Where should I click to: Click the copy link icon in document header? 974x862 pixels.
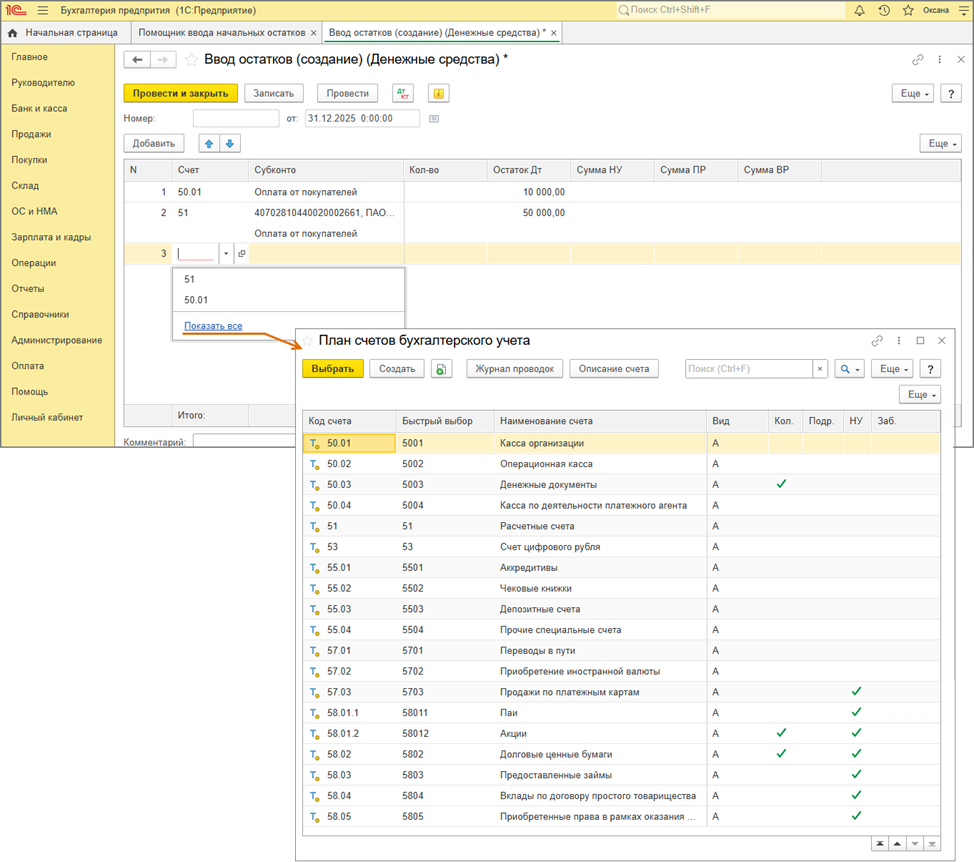[918, 60]
